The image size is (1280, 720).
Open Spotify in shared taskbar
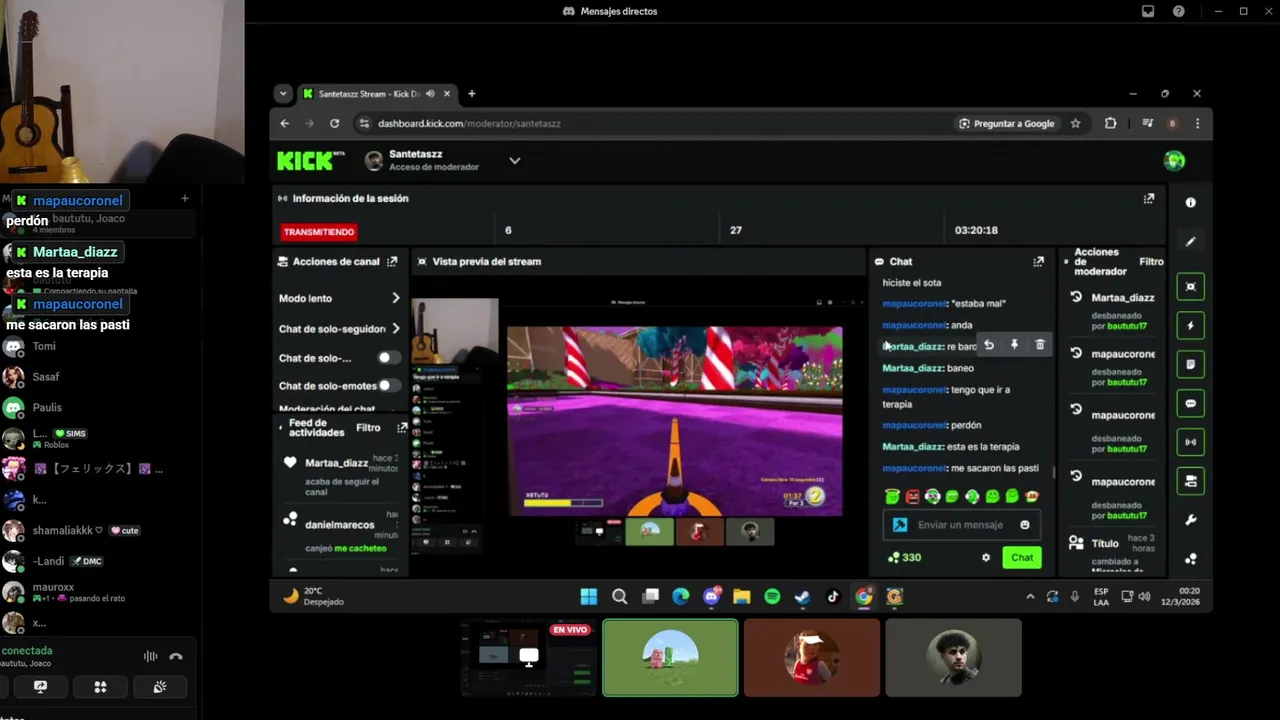[x=772, y=597]
